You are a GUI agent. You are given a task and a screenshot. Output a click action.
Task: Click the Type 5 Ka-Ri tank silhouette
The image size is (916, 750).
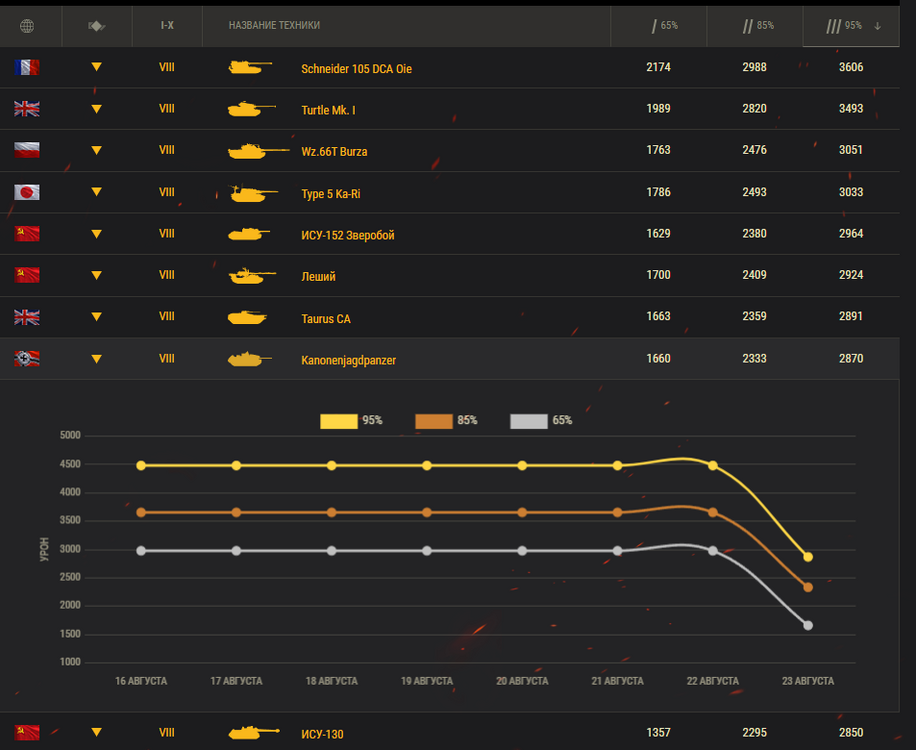pyautogui.click(x=253, y=193)
